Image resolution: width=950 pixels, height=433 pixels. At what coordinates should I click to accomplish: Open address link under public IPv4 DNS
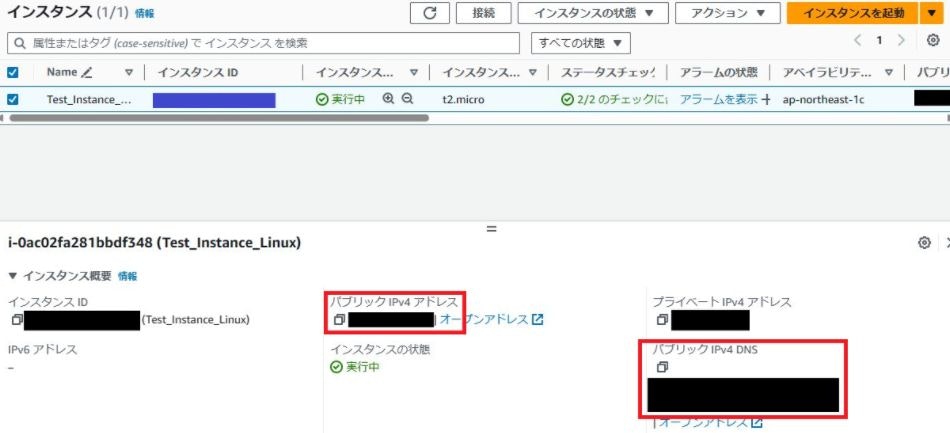(x=710, y=423)
